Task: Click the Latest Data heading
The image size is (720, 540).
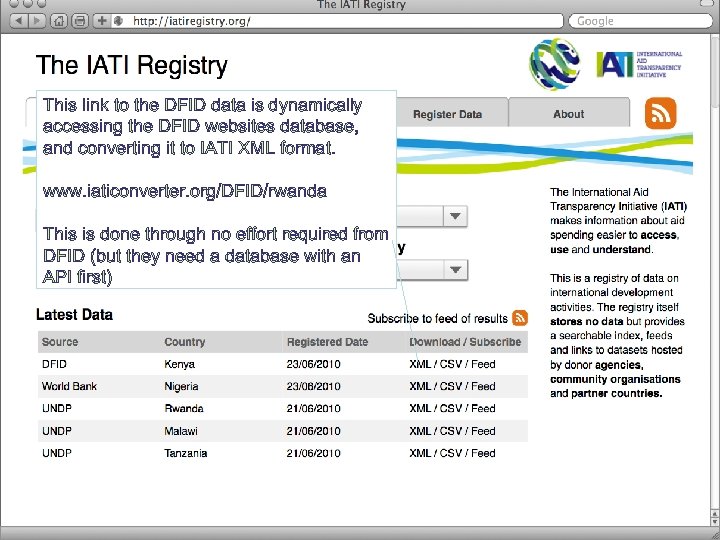Action: (x=74, y=315)
